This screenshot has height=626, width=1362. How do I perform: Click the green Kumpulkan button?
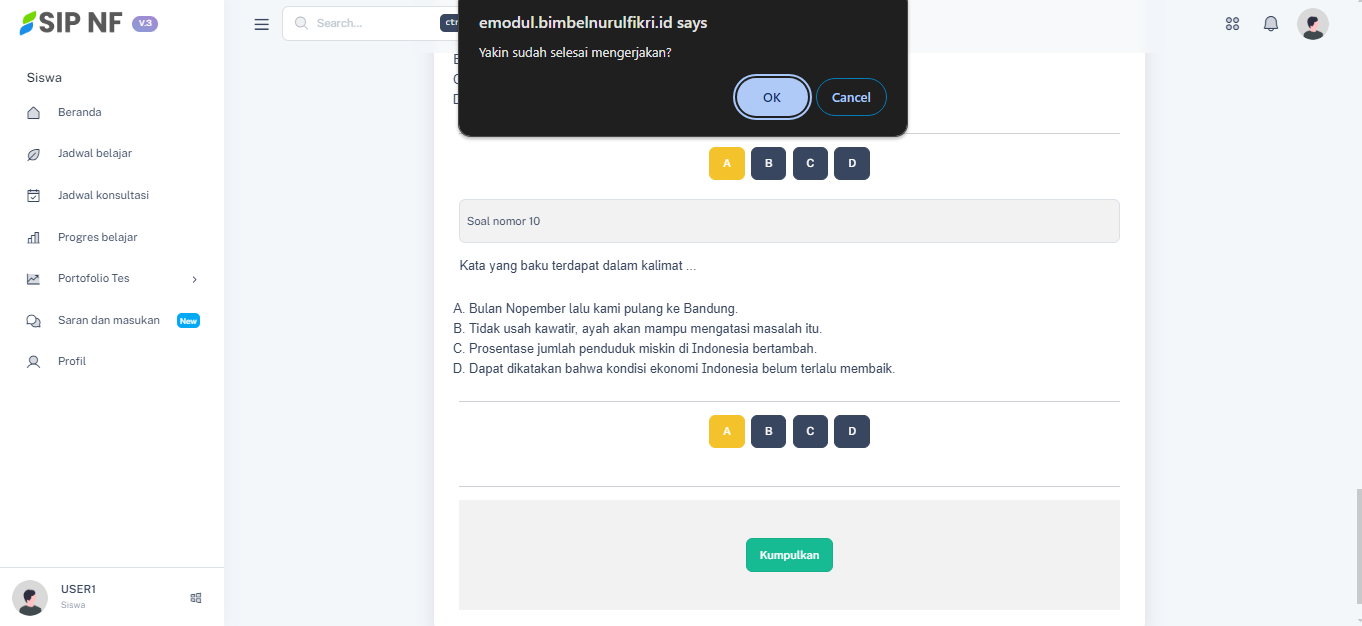(789, 555)
